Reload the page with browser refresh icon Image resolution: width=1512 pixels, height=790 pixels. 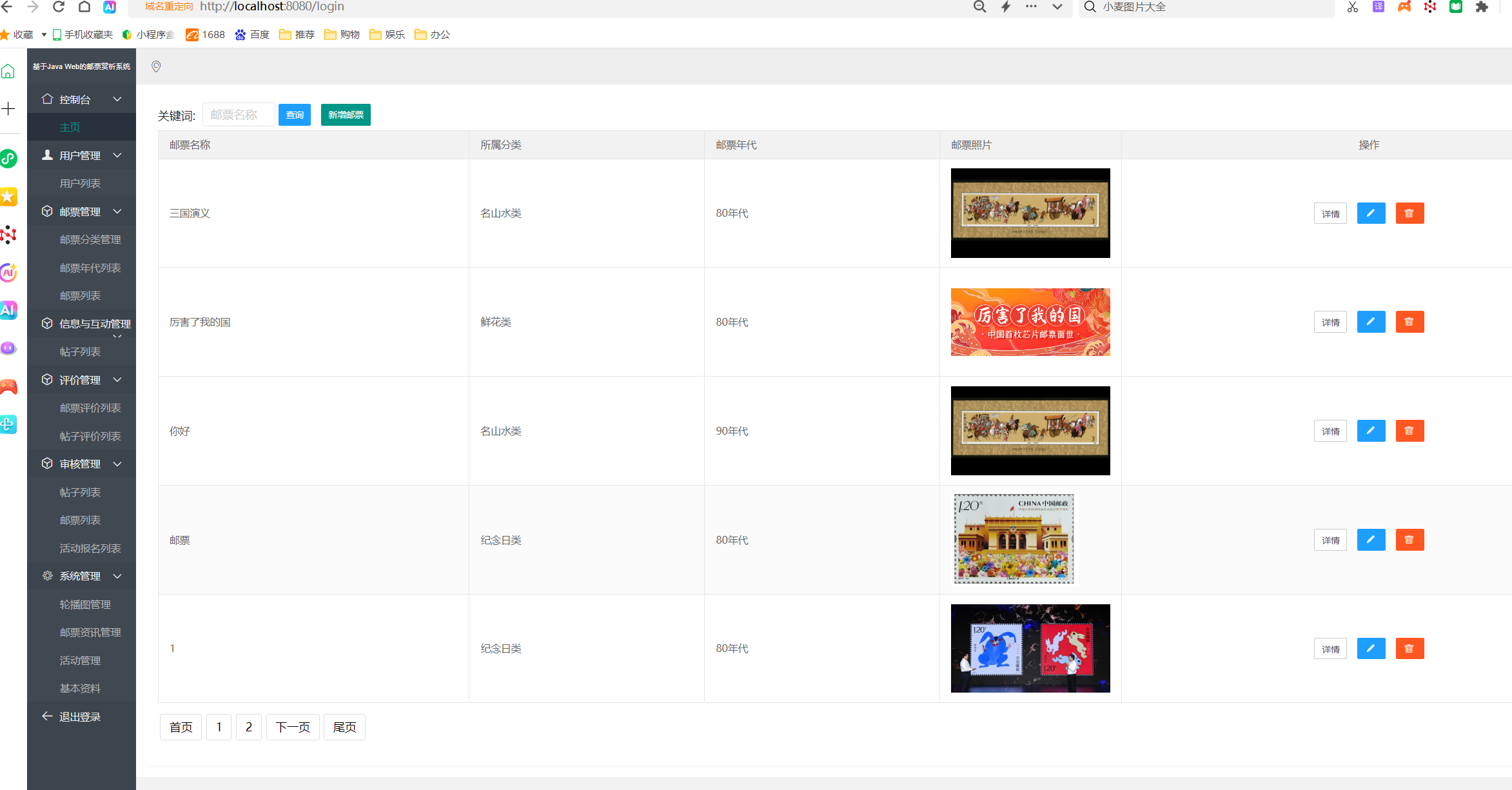tap(59, 6)
